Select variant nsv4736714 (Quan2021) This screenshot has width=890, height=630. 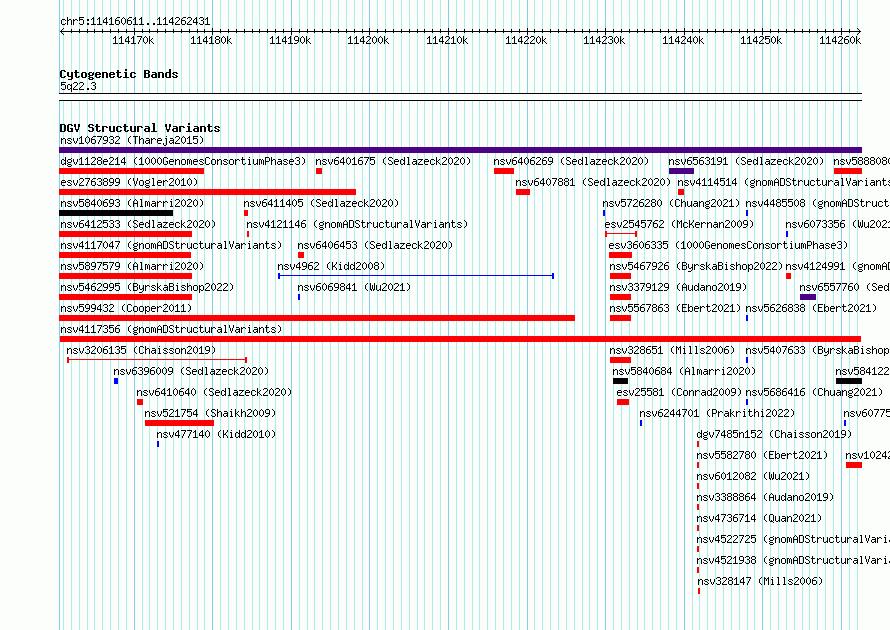759,518
